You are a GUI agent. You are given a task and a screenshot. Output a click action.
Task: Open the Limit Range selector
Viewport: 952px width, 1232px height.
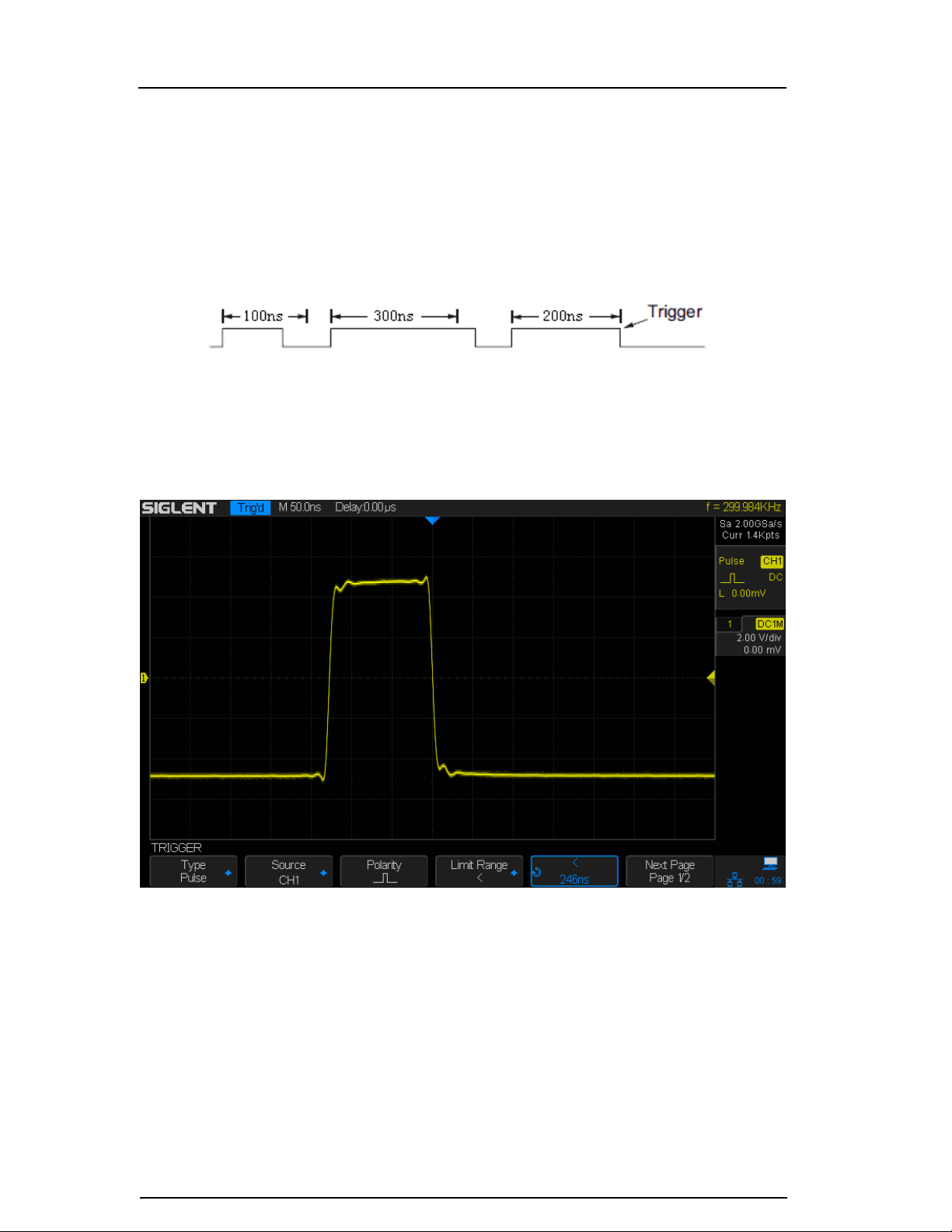pos(479,871)
